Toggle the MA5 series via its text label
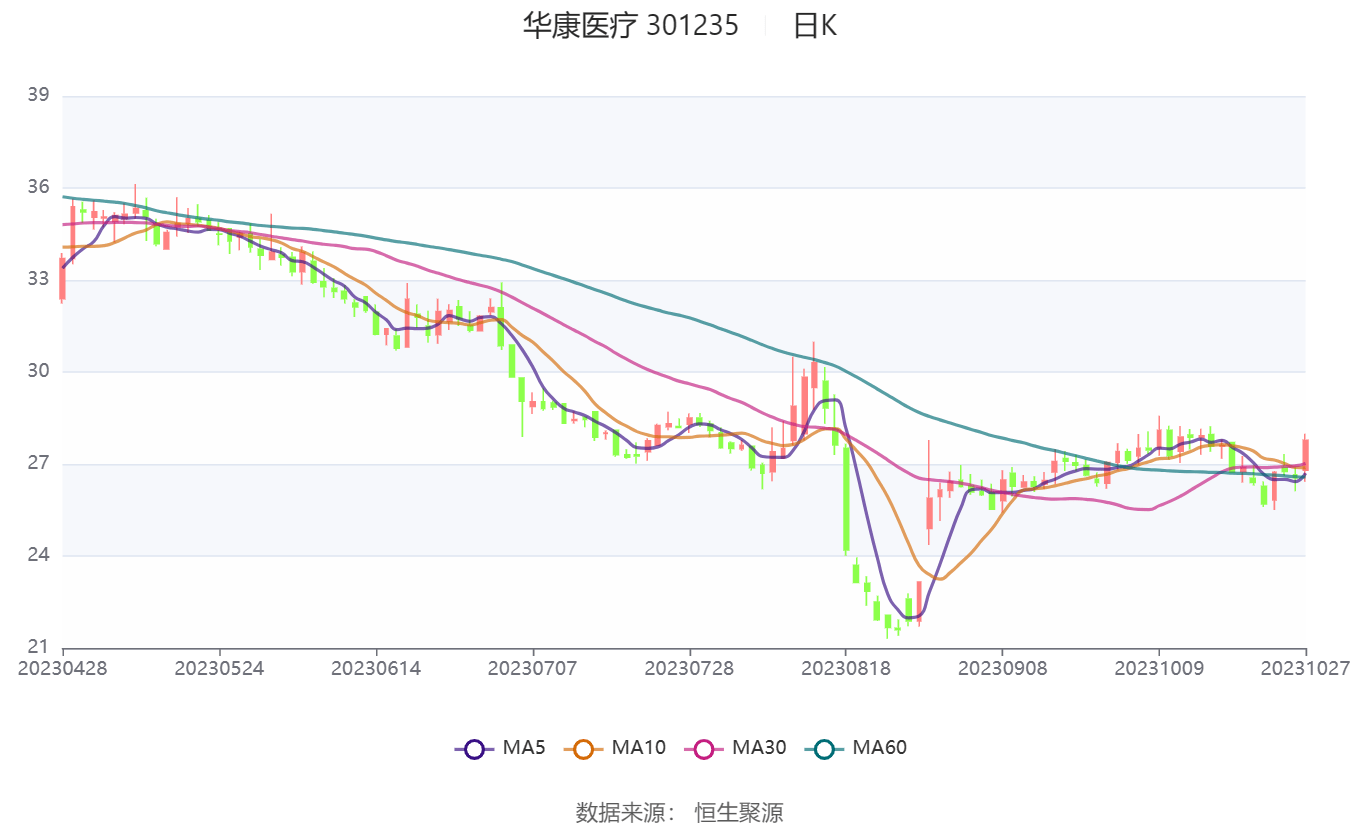This screenshot has height=828, width=1360. point(523,747)
